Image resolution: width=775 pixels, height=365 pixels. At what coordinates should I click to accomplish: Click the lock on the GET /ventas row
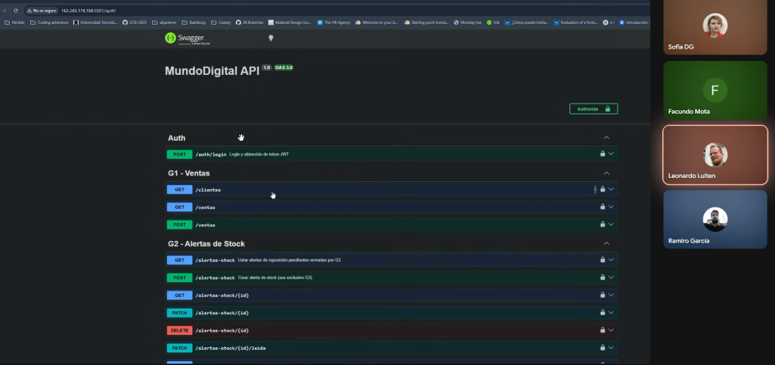[603, 207]
